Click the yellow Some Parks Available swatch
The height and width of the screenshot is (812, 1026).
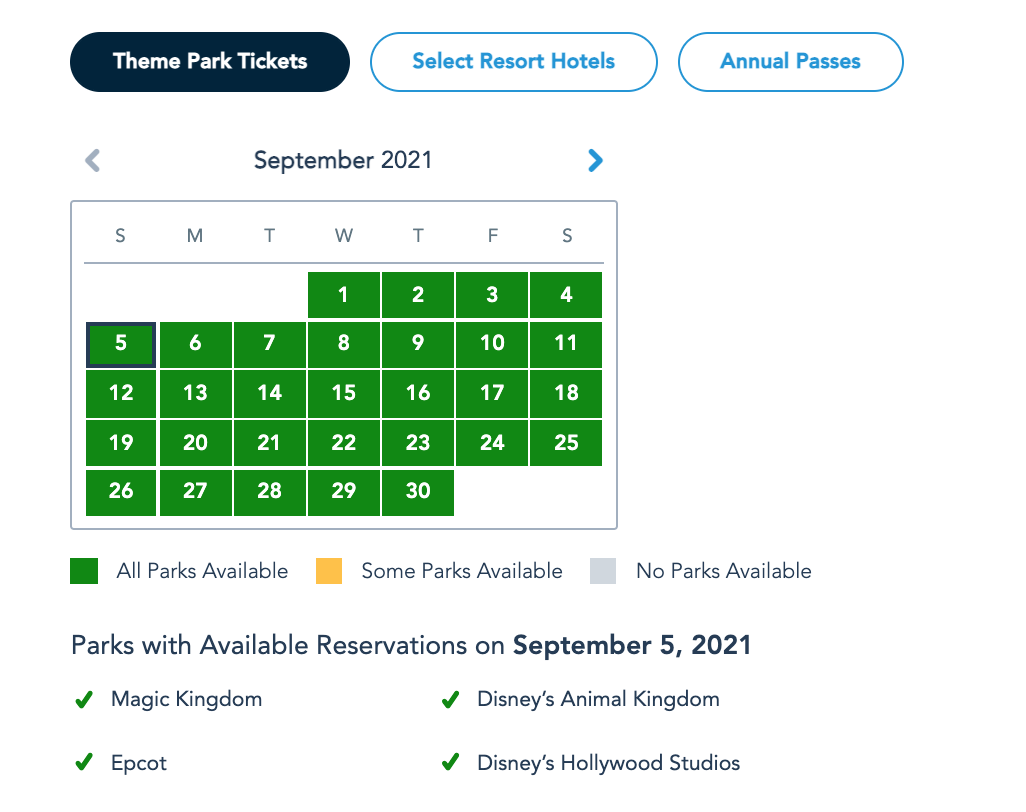tap(329, 571)
